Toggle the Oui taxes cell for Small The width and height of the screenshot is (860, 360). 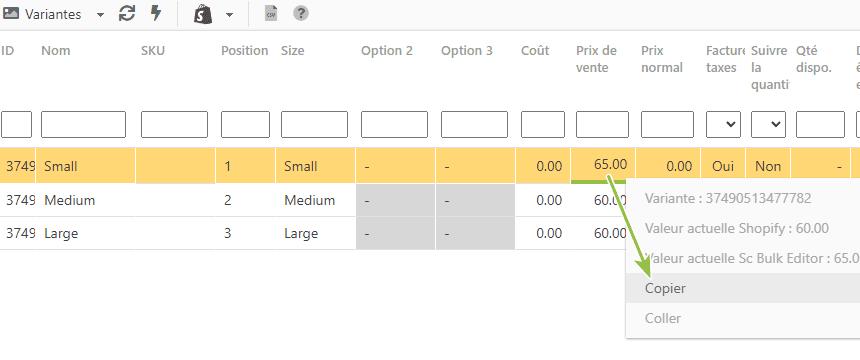(x=723, y=166)
